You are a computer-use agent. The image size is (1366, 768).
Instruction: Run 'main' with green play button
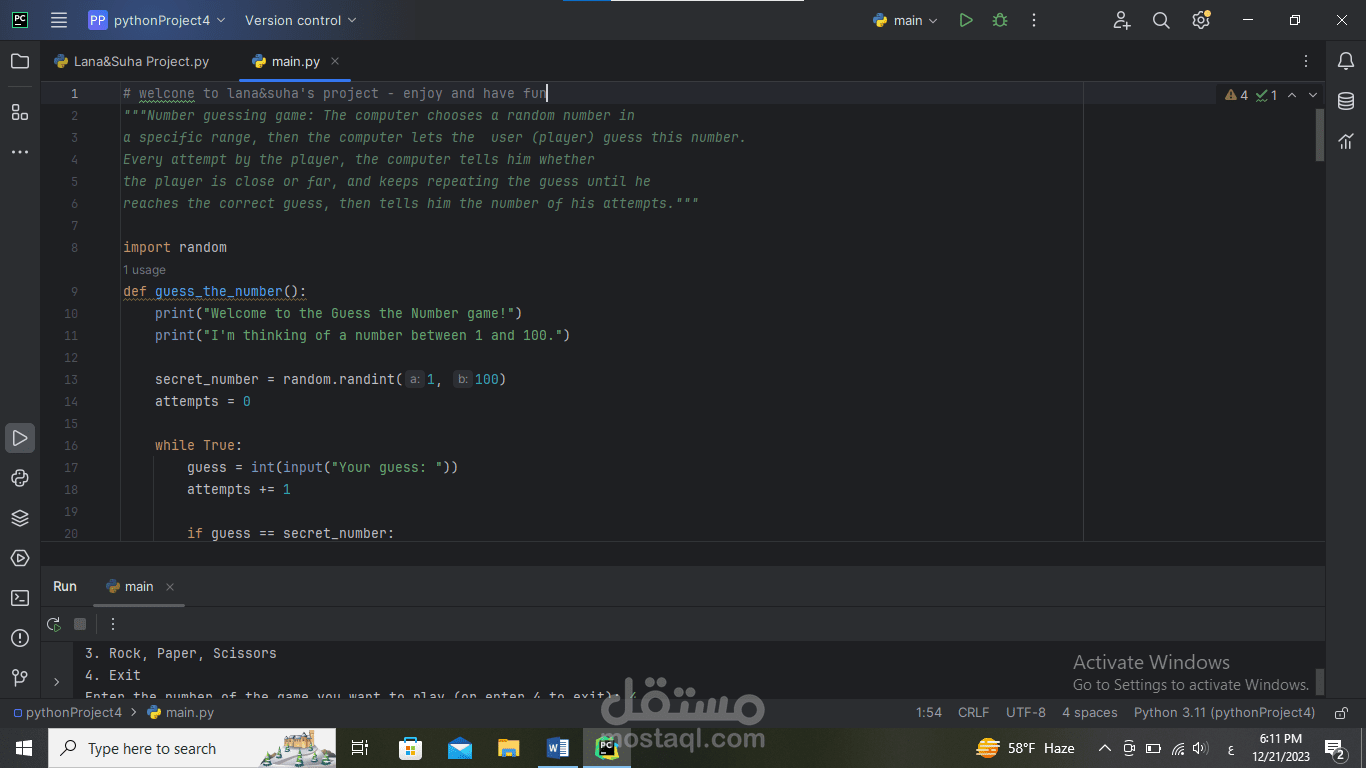[x=966, y=20]
